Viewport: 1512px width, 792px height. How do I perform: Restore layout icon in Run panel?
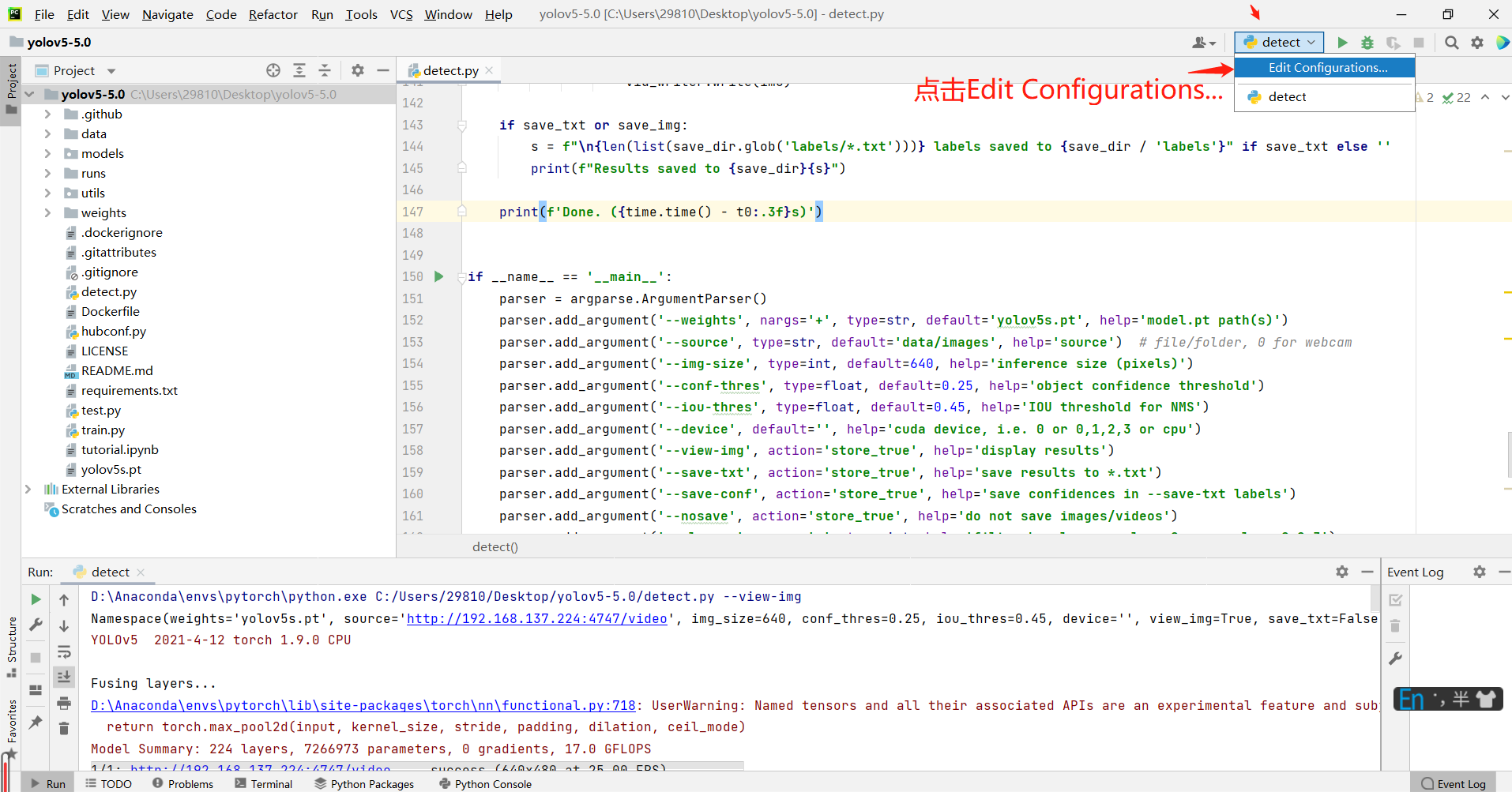pyautogui.click(x=36, y=689)
